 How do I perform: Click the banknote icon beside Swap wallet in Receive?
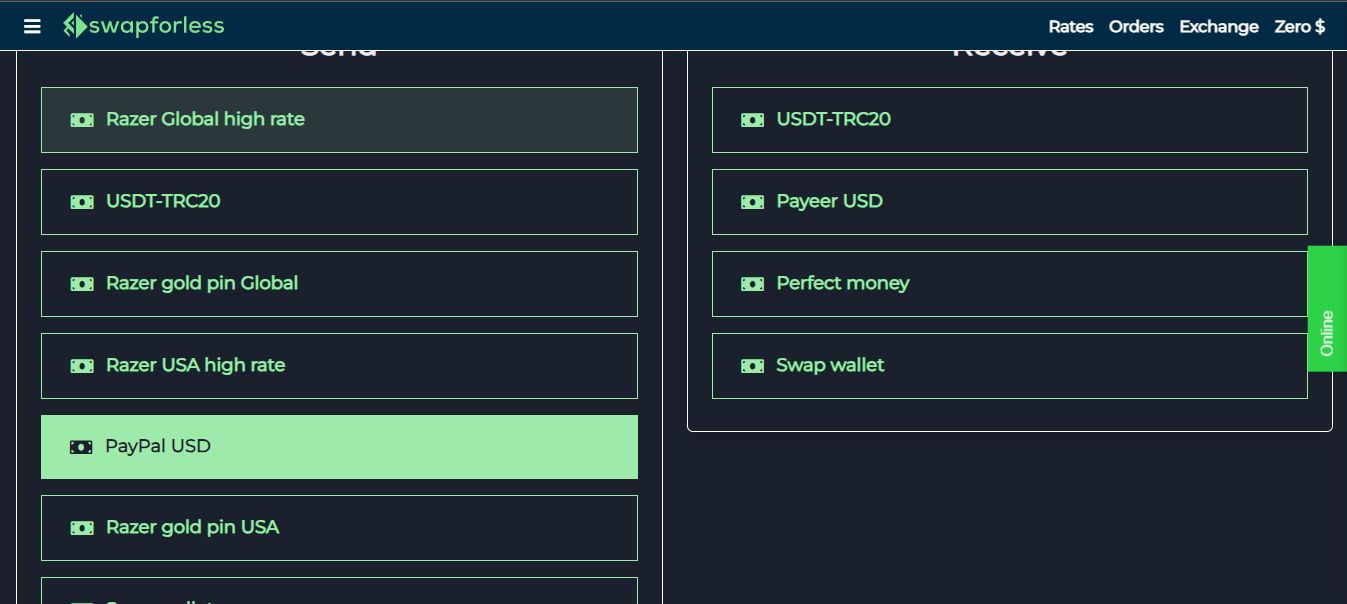coord(751,365)
